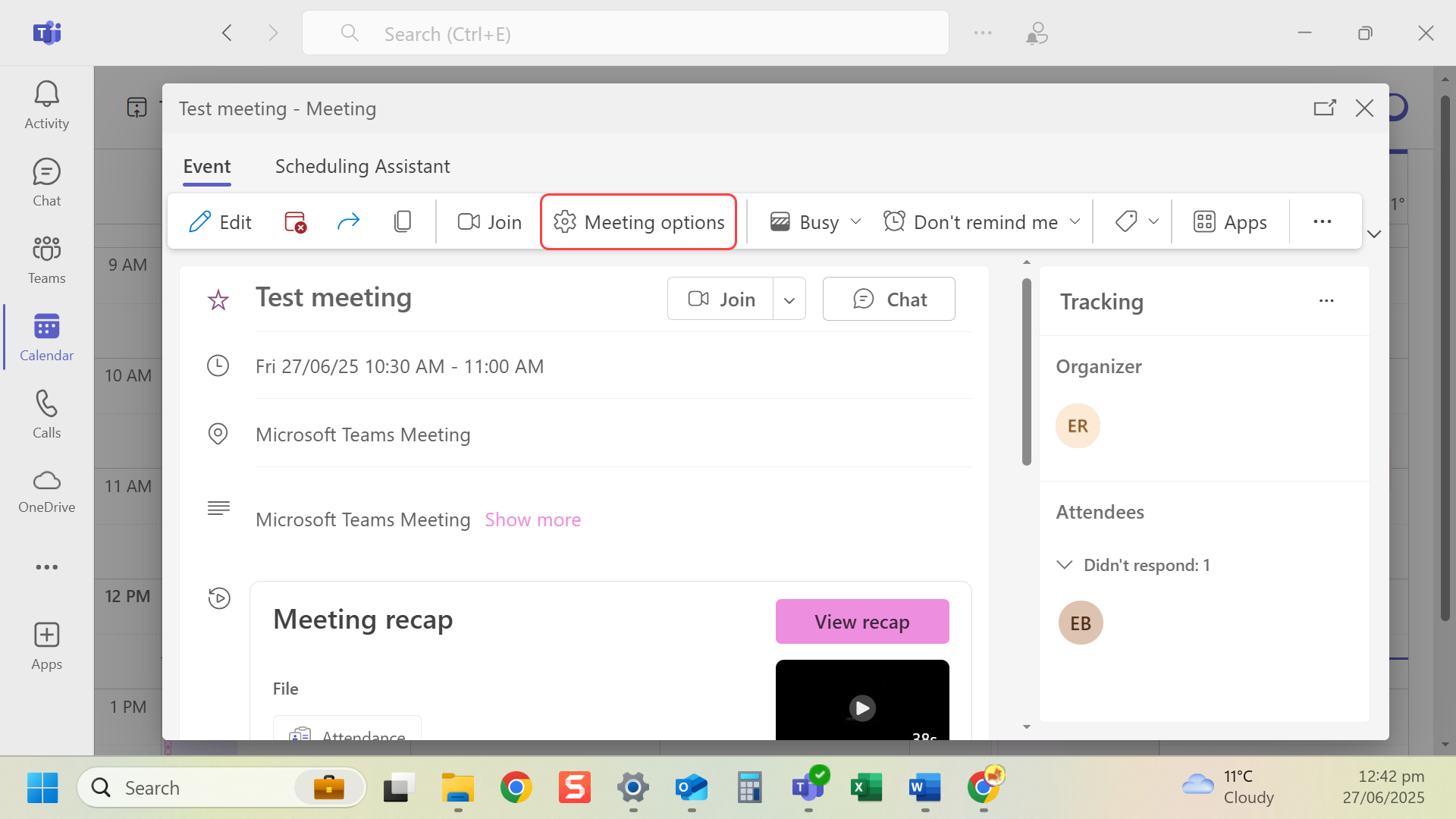
Task: Navigate back with the arrow
Action: tap(227, 33)
